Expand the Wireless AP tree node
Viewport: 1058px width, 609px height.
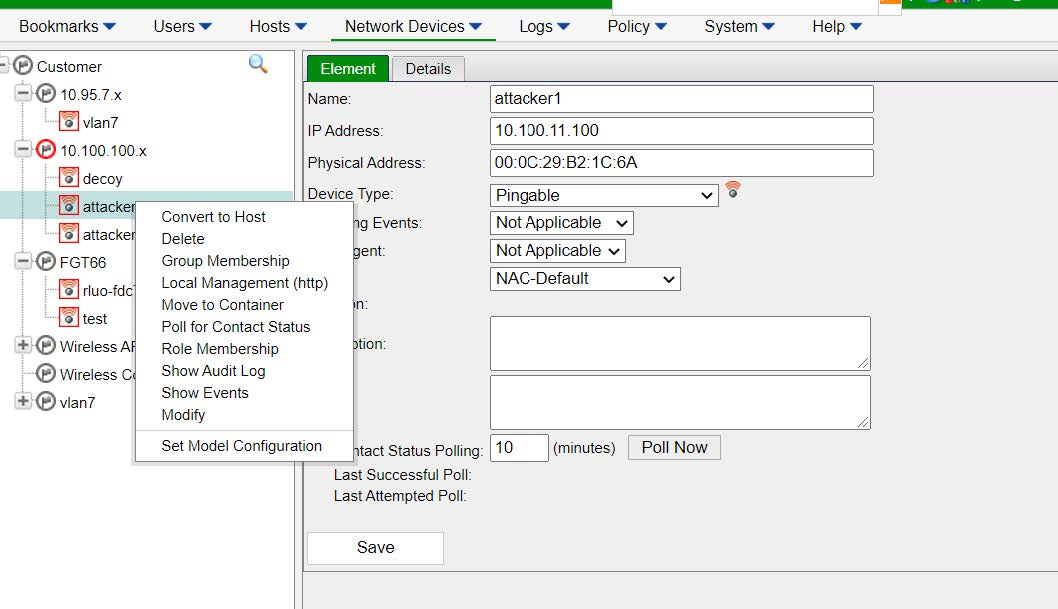23,346
